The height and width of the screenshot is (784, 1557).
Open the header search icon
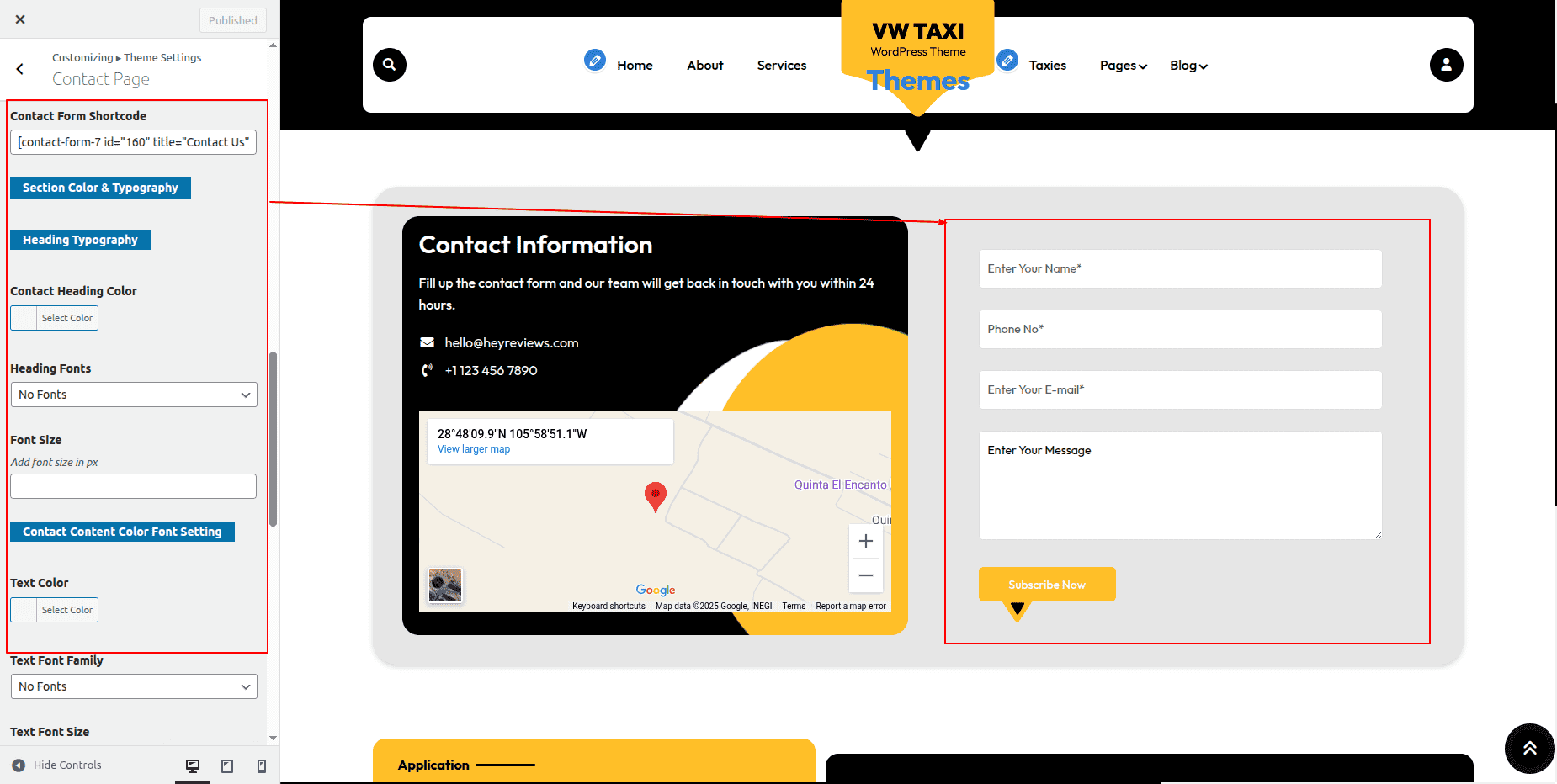pyautogui.click(x=390, y=65)
